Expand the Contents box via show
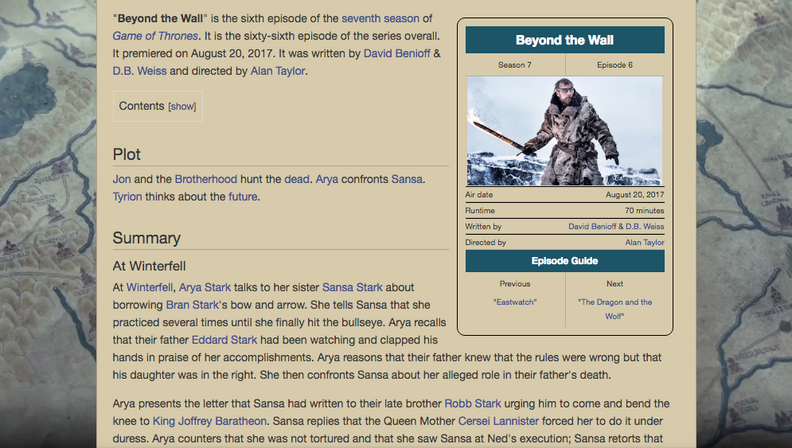792x448 pixels. point(182,106)
